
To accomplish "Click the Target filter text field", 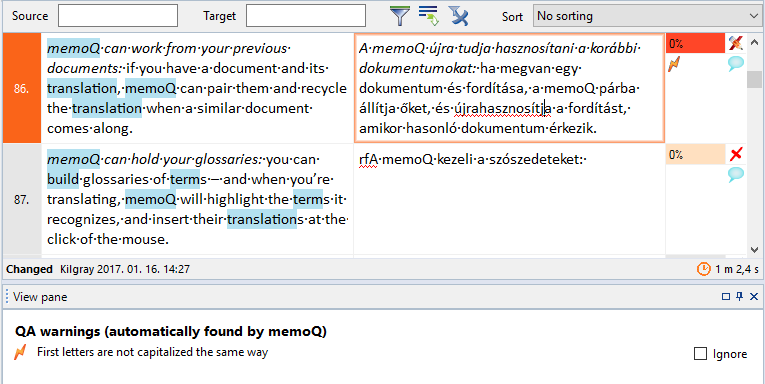I will pos(306,16).
